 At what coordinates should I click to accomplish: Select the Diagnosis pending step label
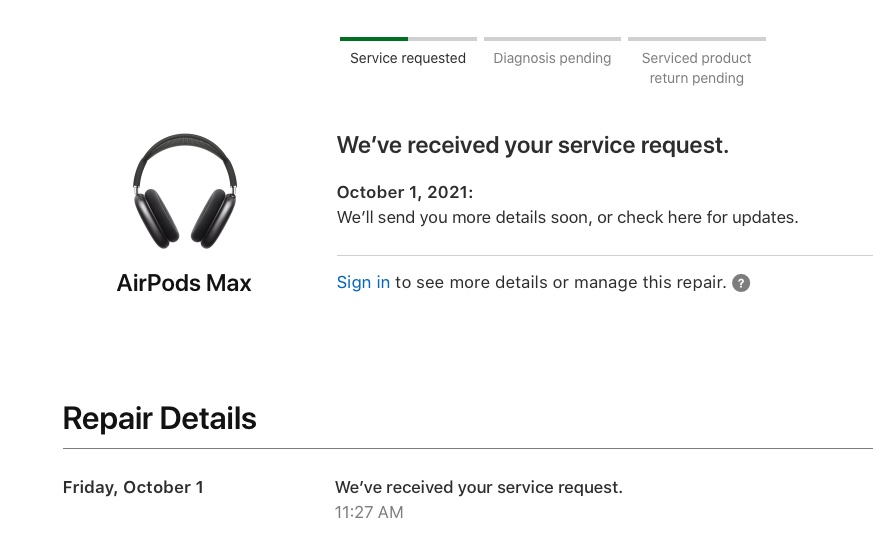[x=552, y=58]
